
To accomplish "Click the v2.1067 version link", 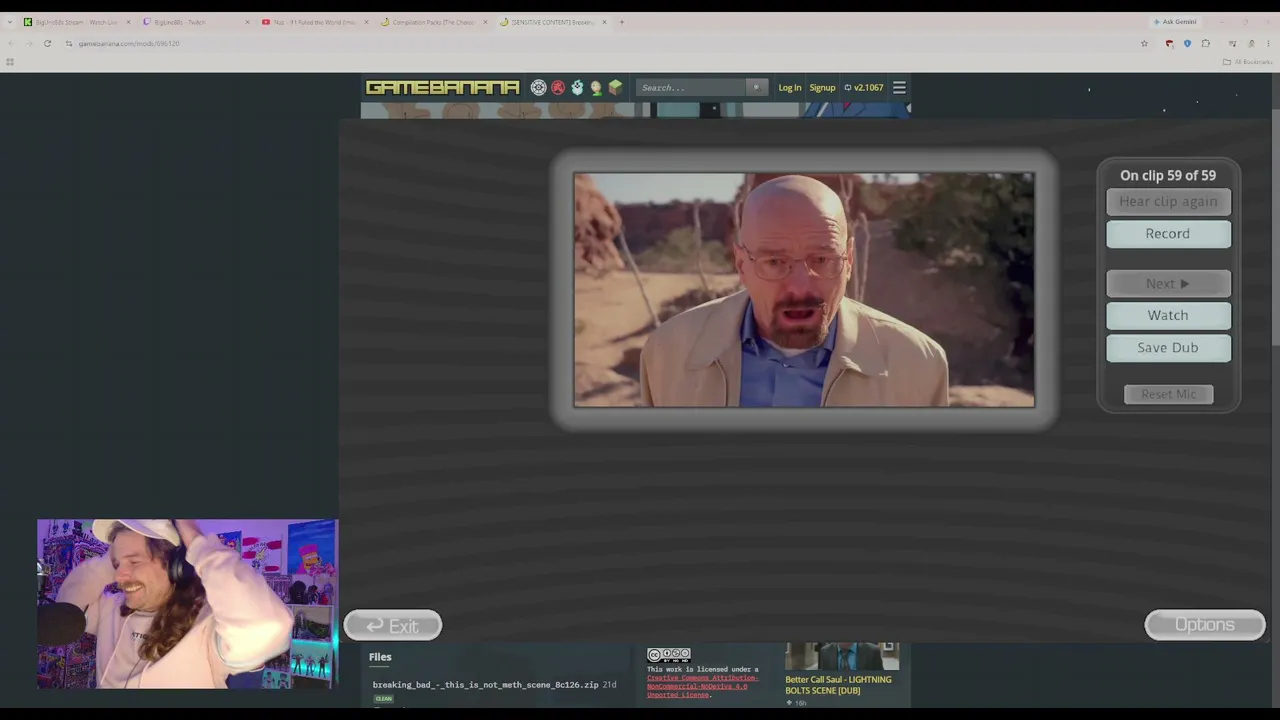I will click(864, 88).
